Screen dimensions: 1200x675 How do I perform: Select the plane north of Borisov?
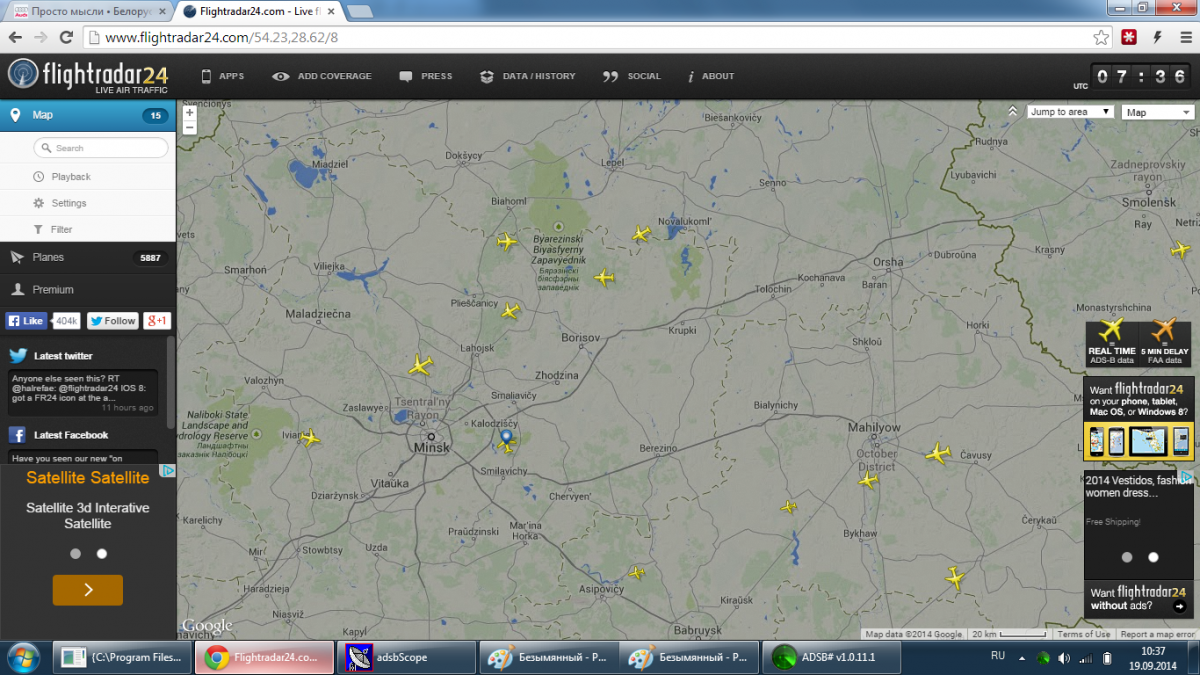tap(604, 277)
